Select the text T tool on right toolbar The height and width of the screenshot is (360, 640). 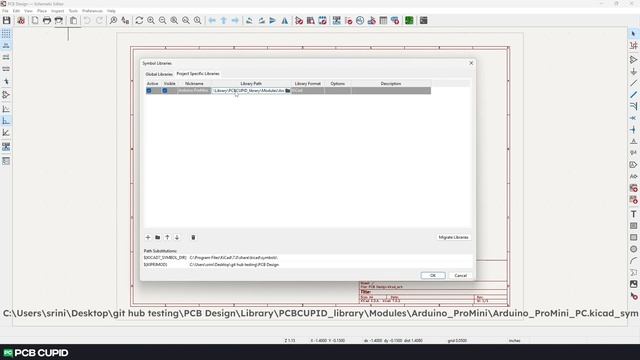click(633, 214)
